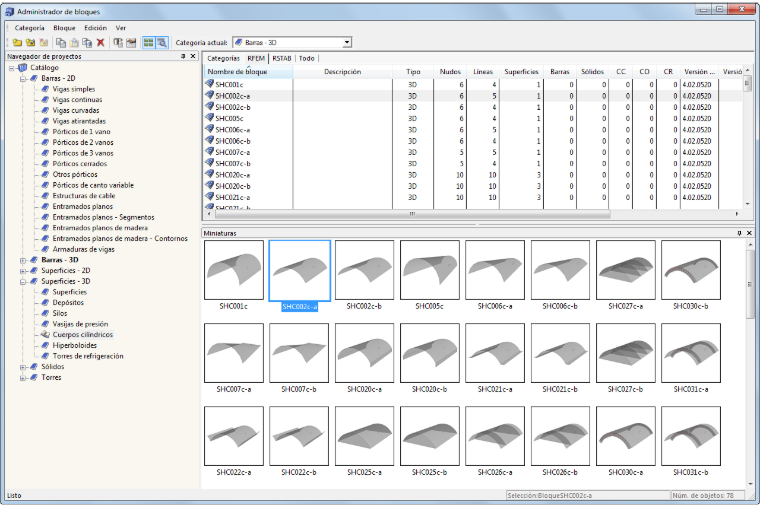This screenshot has width=760, height=507.
Task: Open the Categoría actual dropdown
Action: (x=347, y=43)
